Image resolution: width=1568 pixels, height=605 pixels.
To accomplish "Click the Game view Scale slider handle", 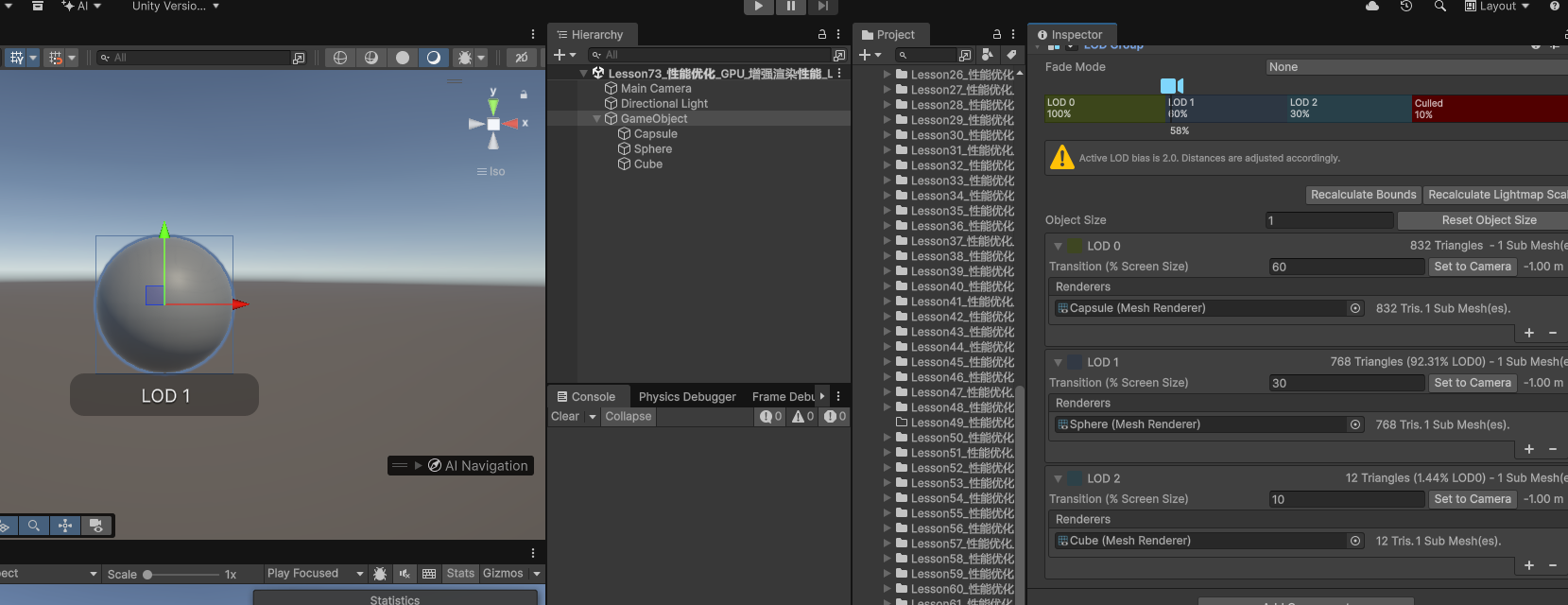I will click(147, 575).
